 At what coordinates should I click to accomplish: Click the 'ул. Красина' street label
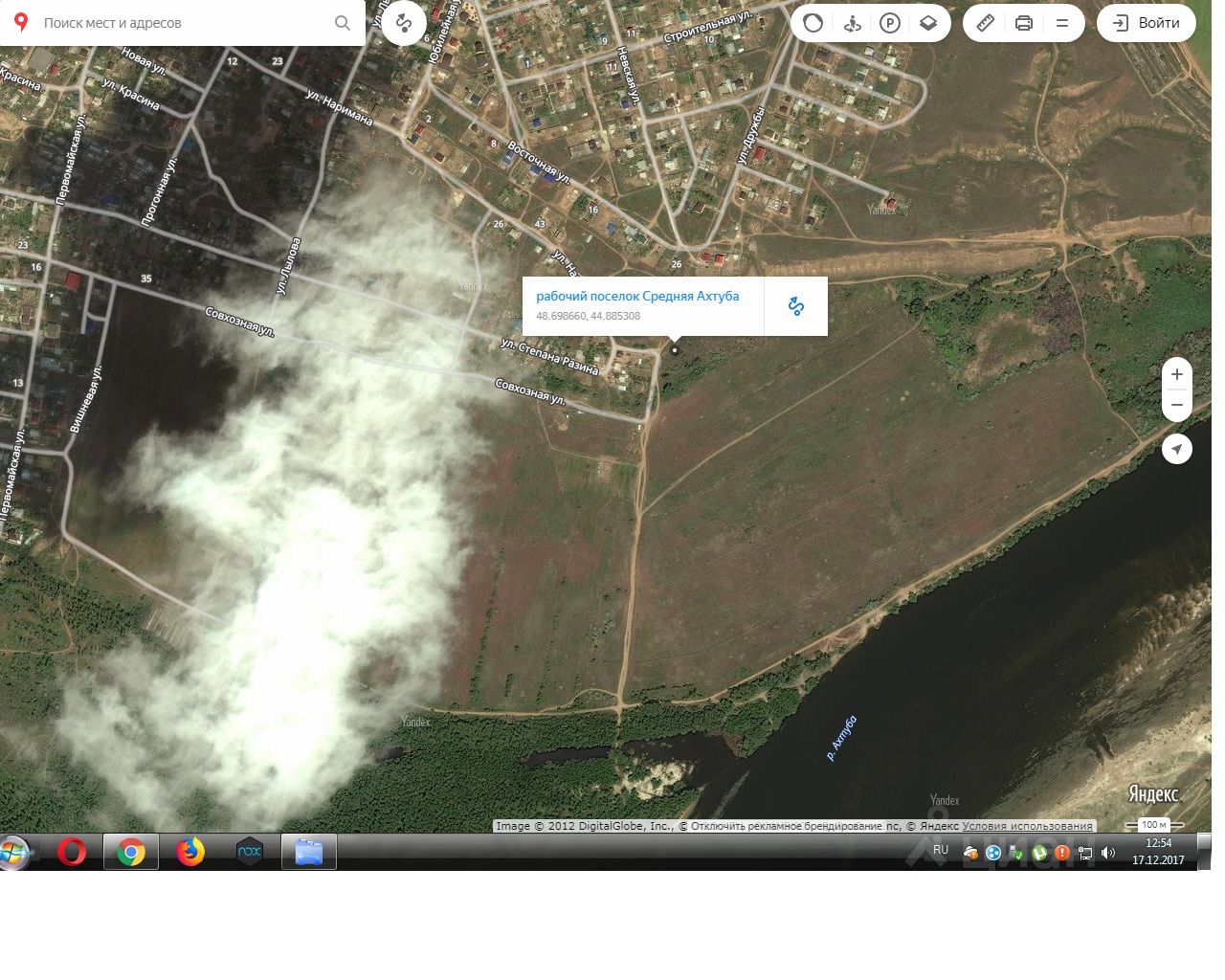tap(131, 94)
